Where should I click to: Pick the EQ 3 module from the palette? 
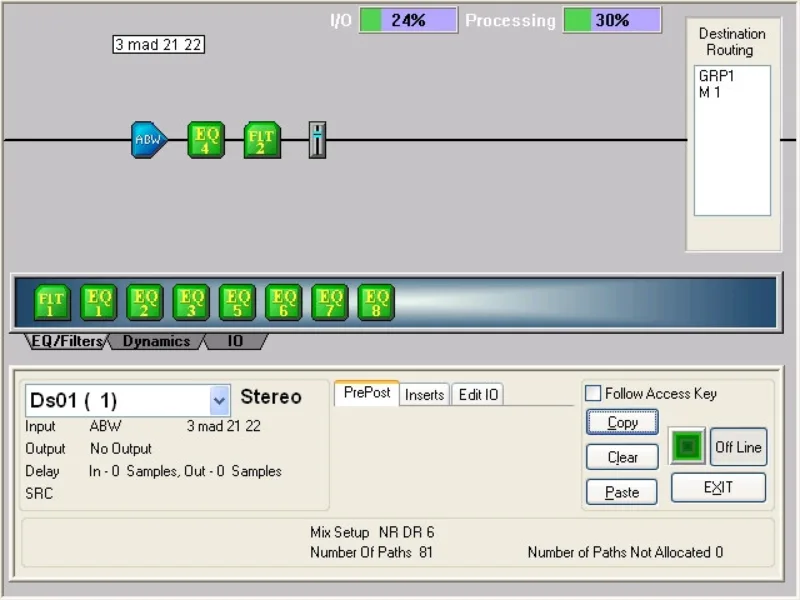click(x=191, y=303)
